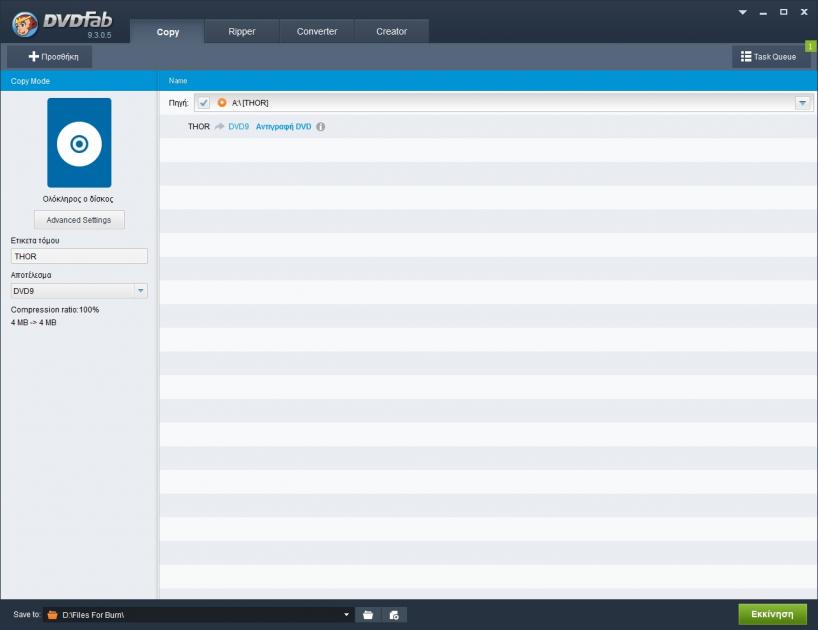The width and height of the screenshot is (818, 630).
Task: Click the Αντιγραφή DVD link
Action: point(283,127)
